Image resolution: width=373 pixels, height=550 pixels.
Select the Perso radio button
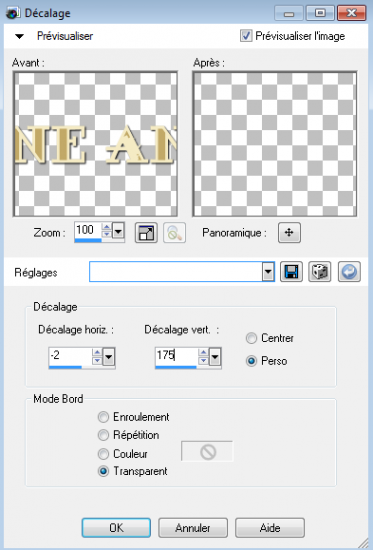click(251, 361)
